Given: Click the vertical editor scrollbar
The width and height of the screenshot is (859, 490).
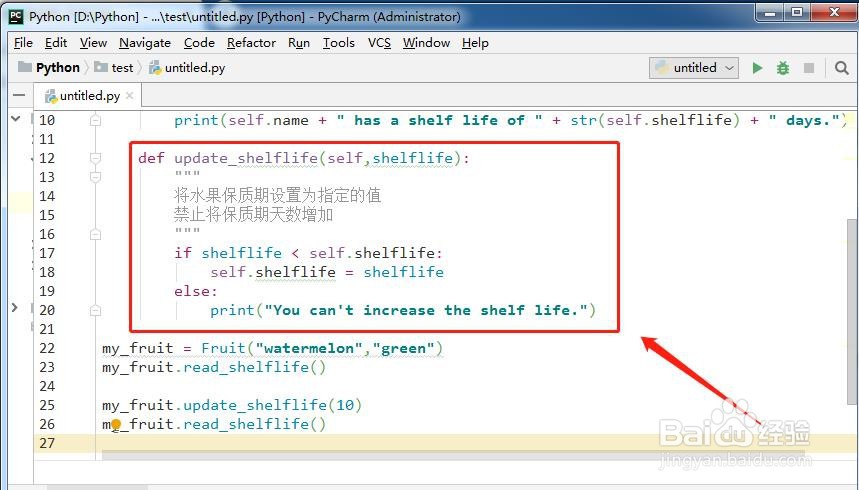Looking at the screenshot, I should tap(852, 312).
